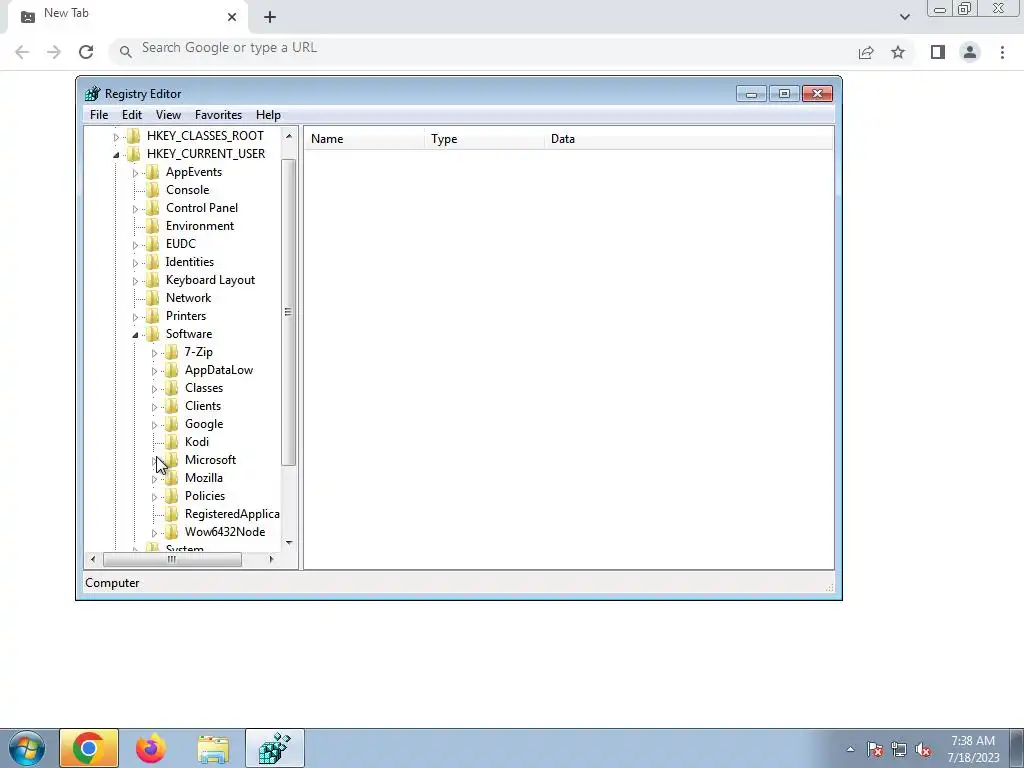Expand the AppEvents key

135,173
